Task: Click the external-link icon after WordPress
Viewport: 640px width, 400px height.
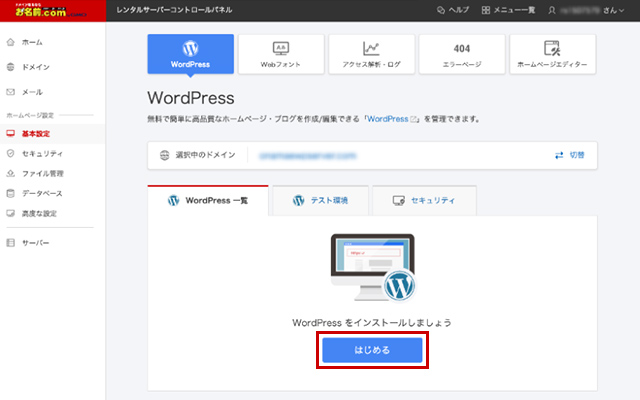Action: pos(413,119)
